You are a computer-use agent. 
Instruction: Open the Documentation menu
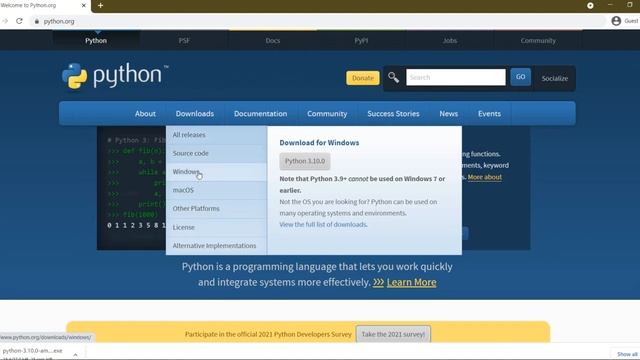pyautogui.click(x=260, y=114)
